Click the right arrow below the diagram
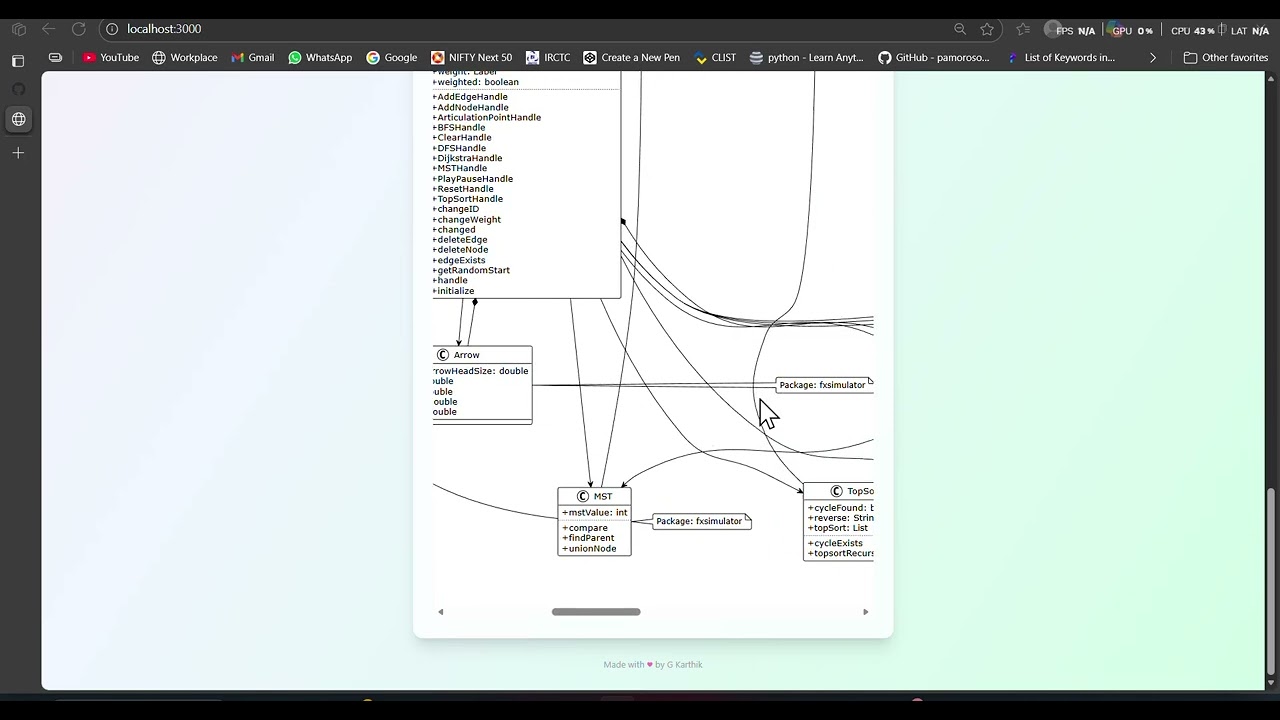The width and height of the screenshot is (1280, 720). pyautogui.click(x=865, y=611)
